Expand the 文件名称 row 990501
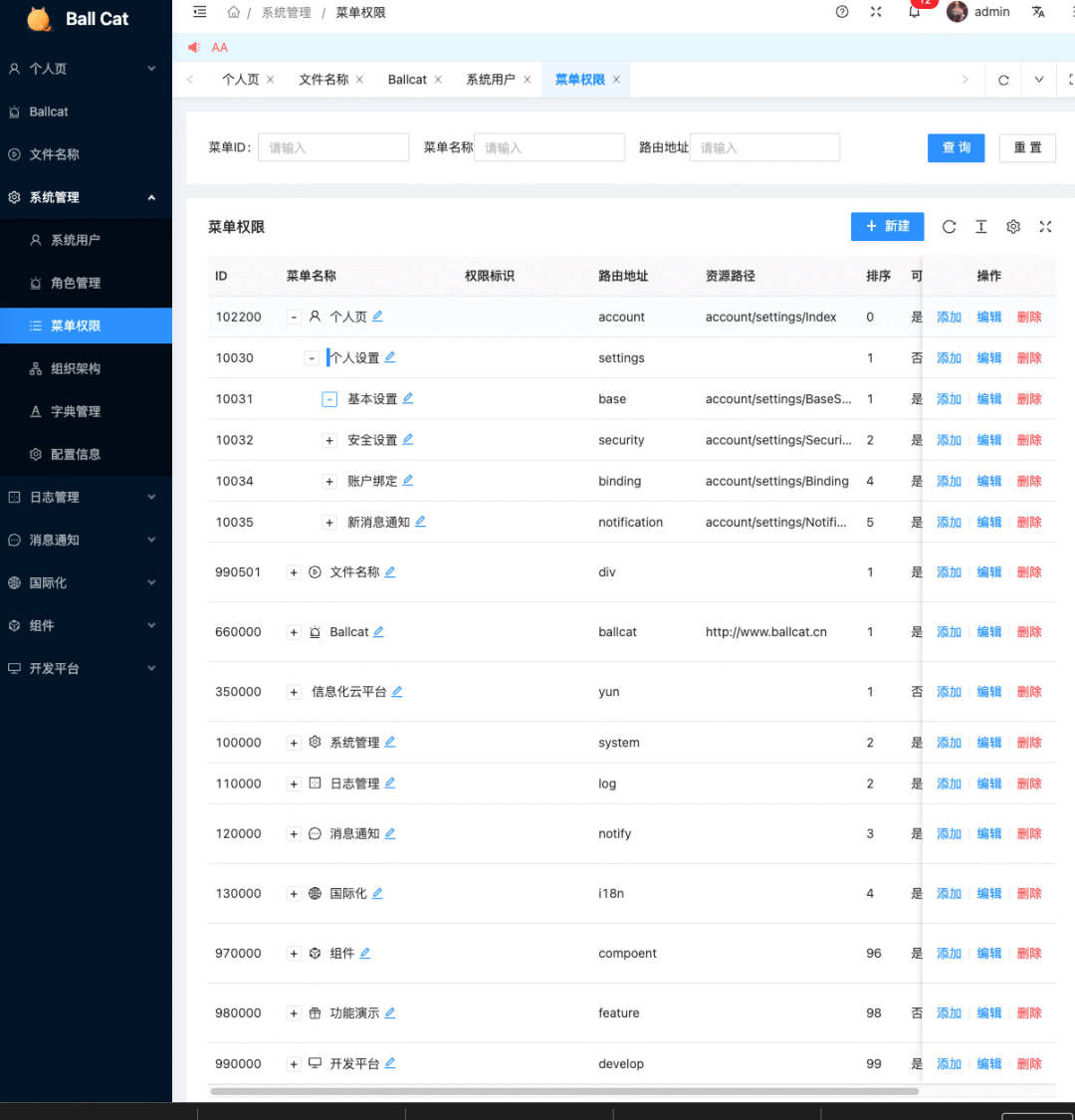 [294, 572]
